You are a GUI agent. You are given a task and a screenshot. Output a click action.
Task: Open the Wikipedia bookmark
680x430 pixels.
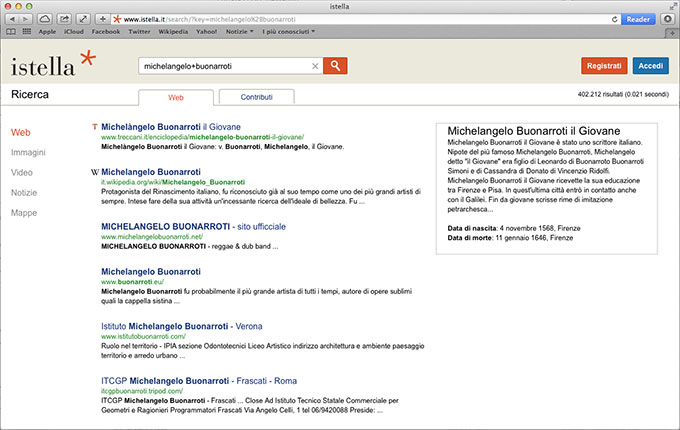coord(173,32)
